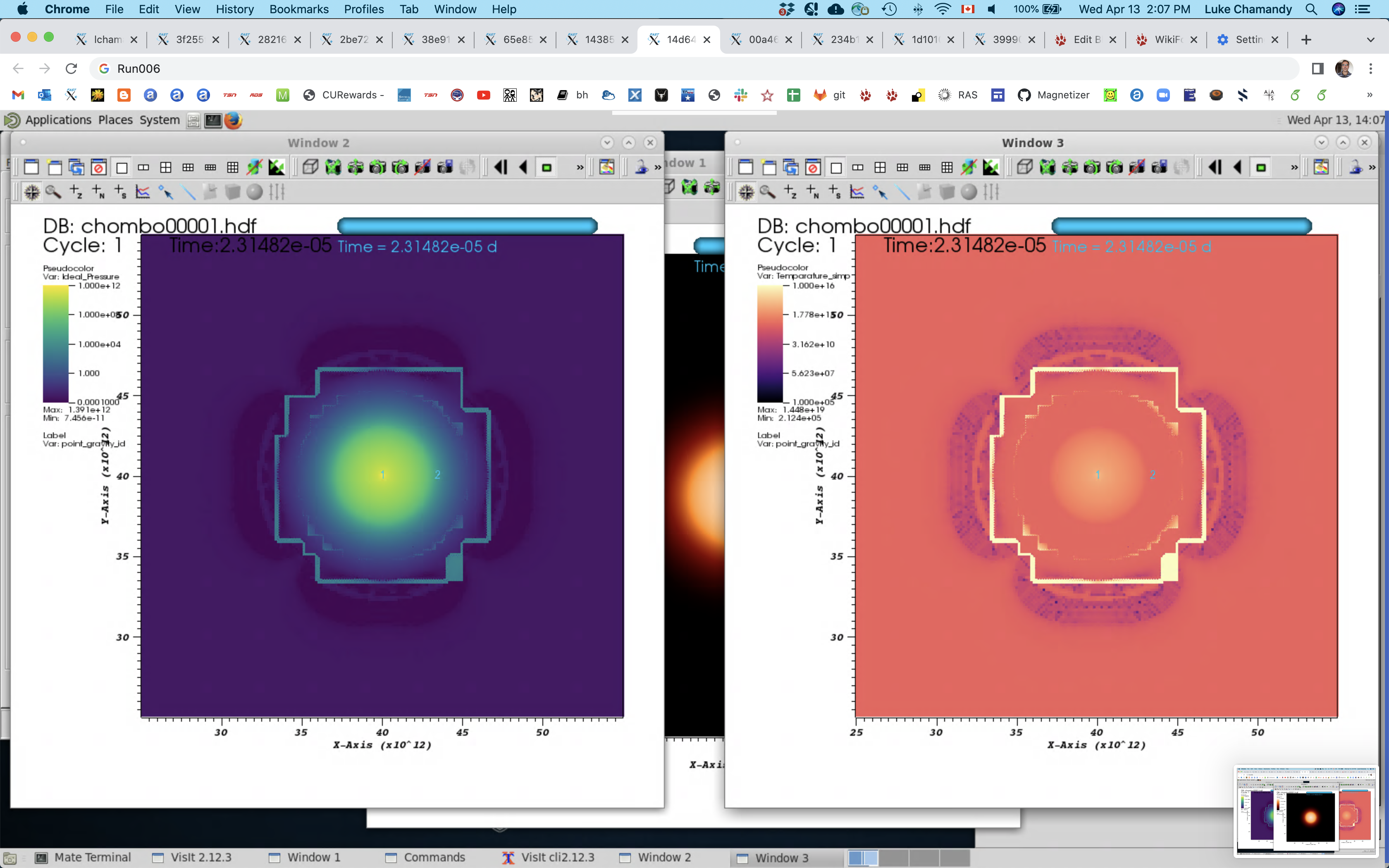The width and height of the screenshot is (1389, 868).
Task: Select Zoom magnifier tool in Window 2
Action: [53, 192]
